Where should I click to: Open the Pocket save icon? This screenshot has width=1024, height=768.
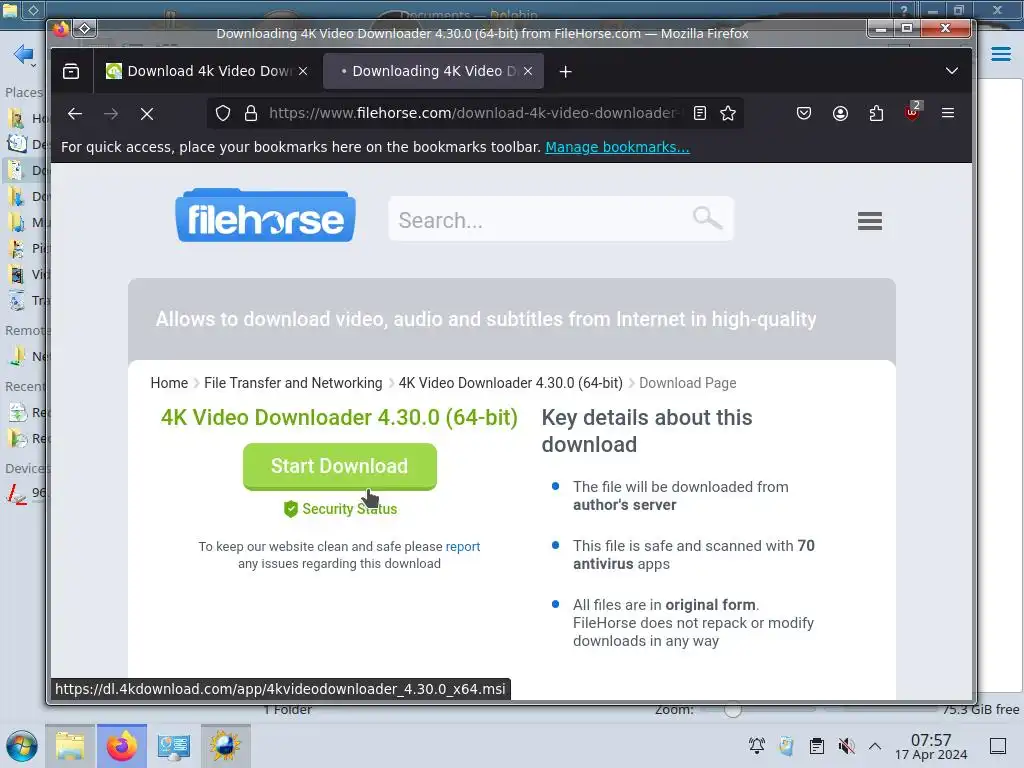coord(804,114)
